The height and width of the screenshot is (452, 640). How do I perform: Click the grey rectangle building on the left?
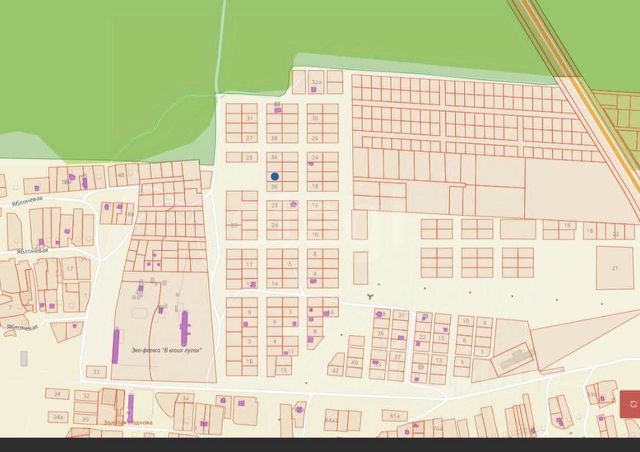pyautogui.click(x=24, y=358)
